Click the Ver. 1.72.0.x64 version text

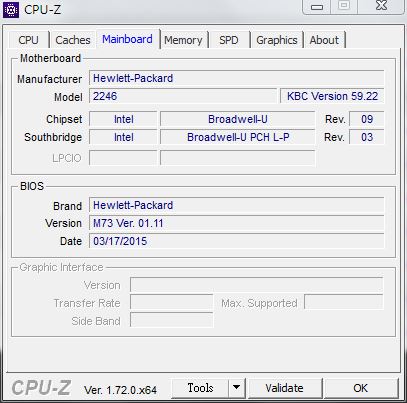point(120,390)
